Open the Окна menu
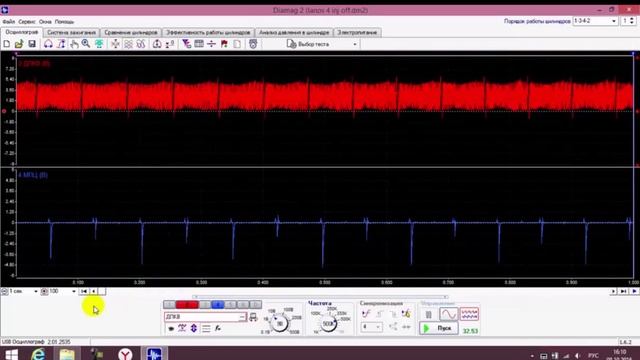The width and height of the screenshot is (640, 360). 45,22
